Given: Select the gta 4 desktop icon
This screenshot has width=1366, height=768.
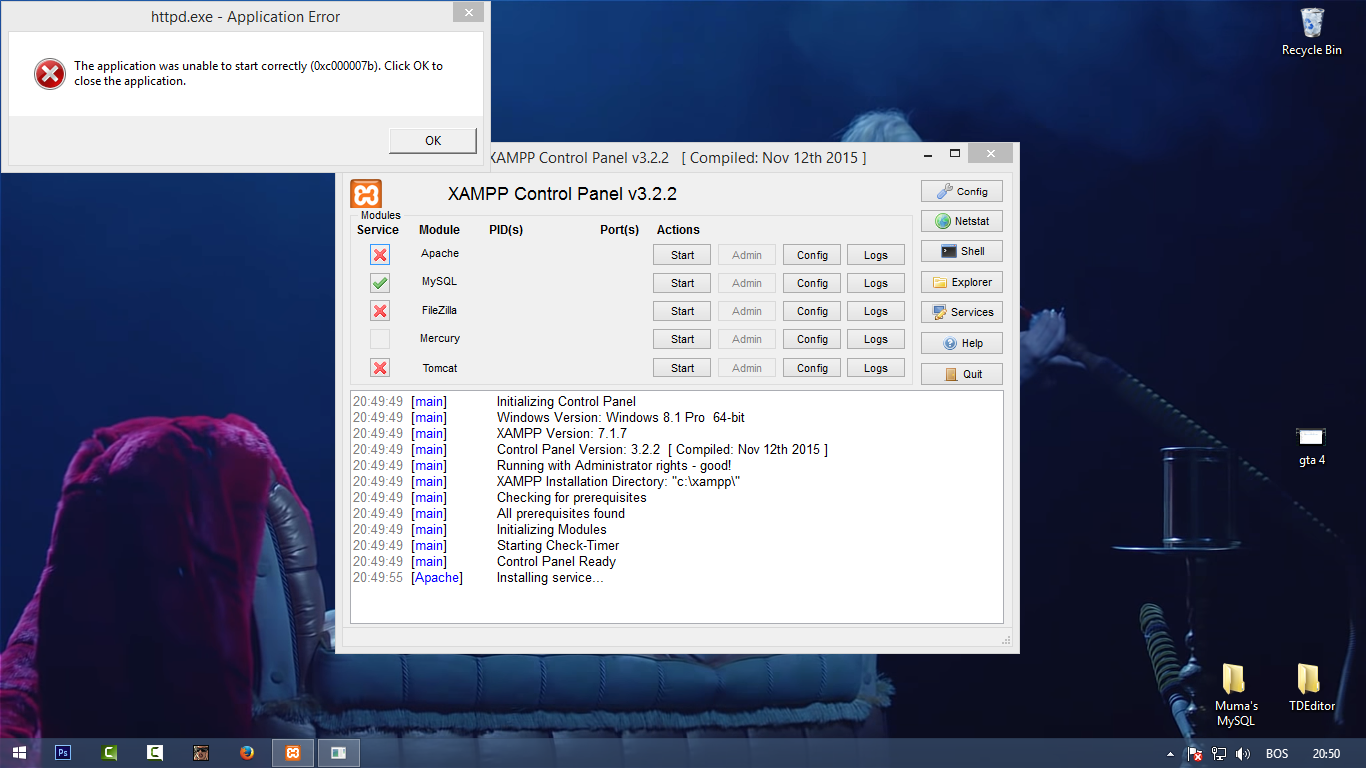Looking at the screenshot, I should click(x=1312, y=447).
